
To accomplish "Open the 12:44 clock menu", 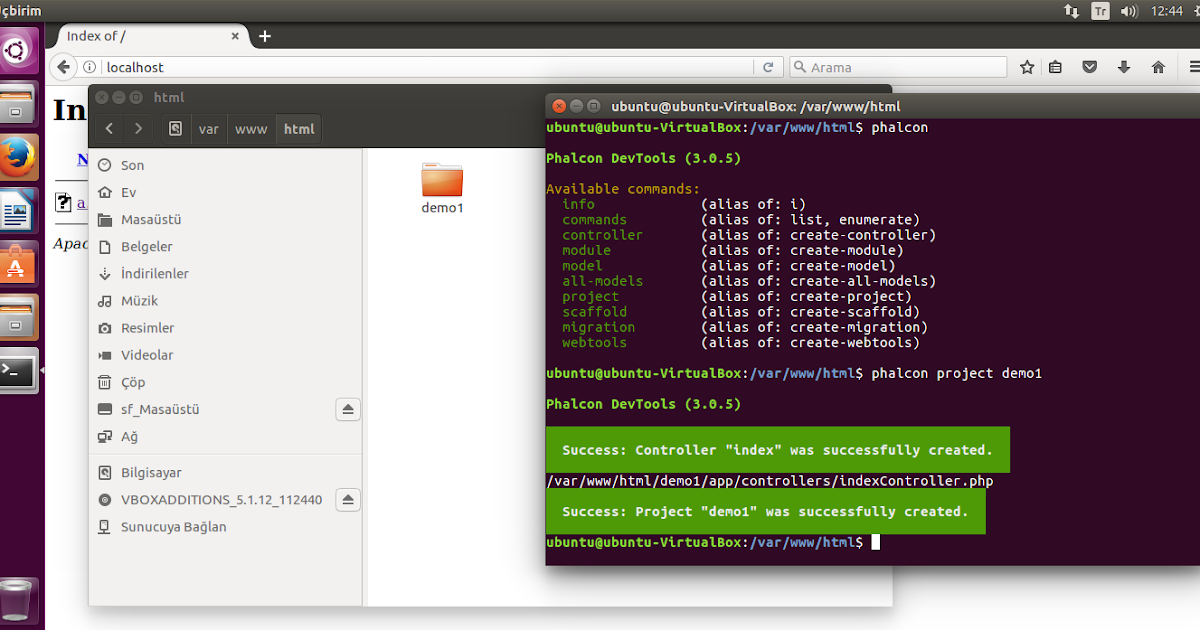I will pos(1166,11).
